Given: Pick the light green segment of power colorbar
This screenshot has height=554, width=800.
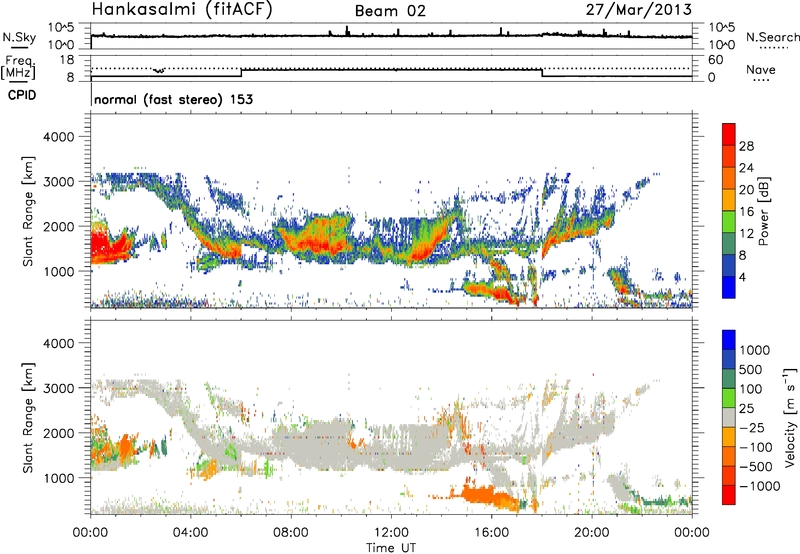Looking at the screenshot, I should 729,222.
